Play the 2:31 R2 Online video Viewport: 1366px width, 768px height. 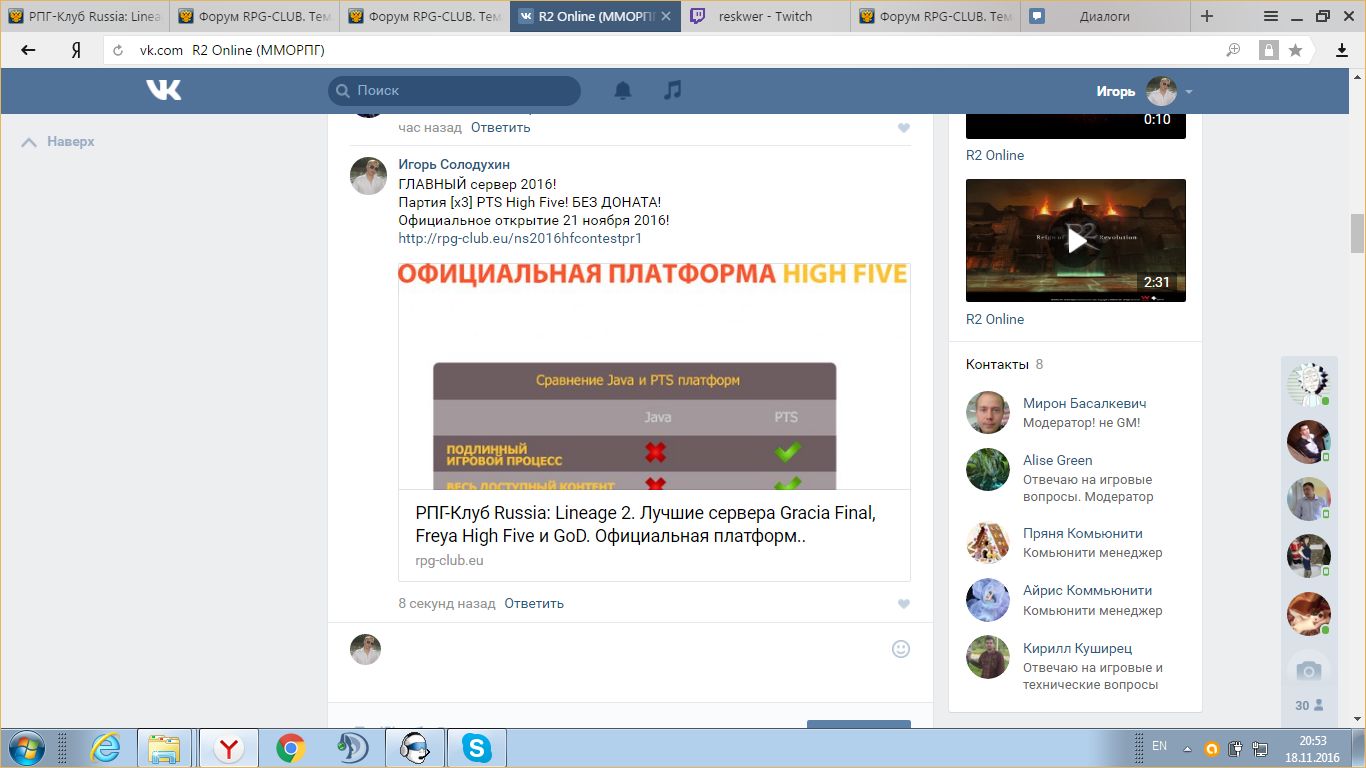coord(1076,240)
